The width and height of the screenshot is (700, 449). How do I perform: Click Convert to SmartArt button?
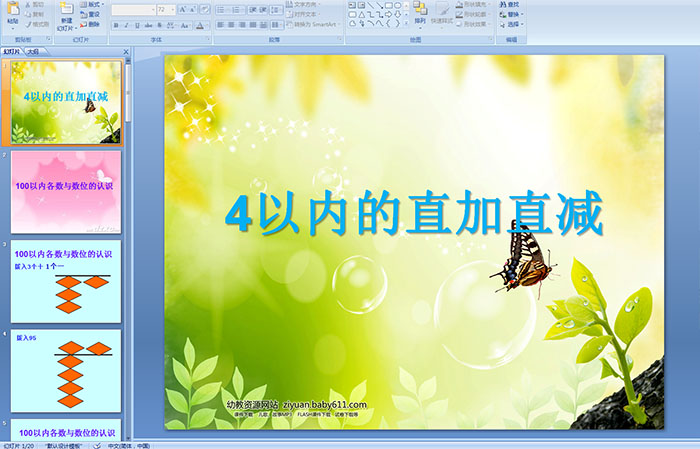(x=313, y=24)
